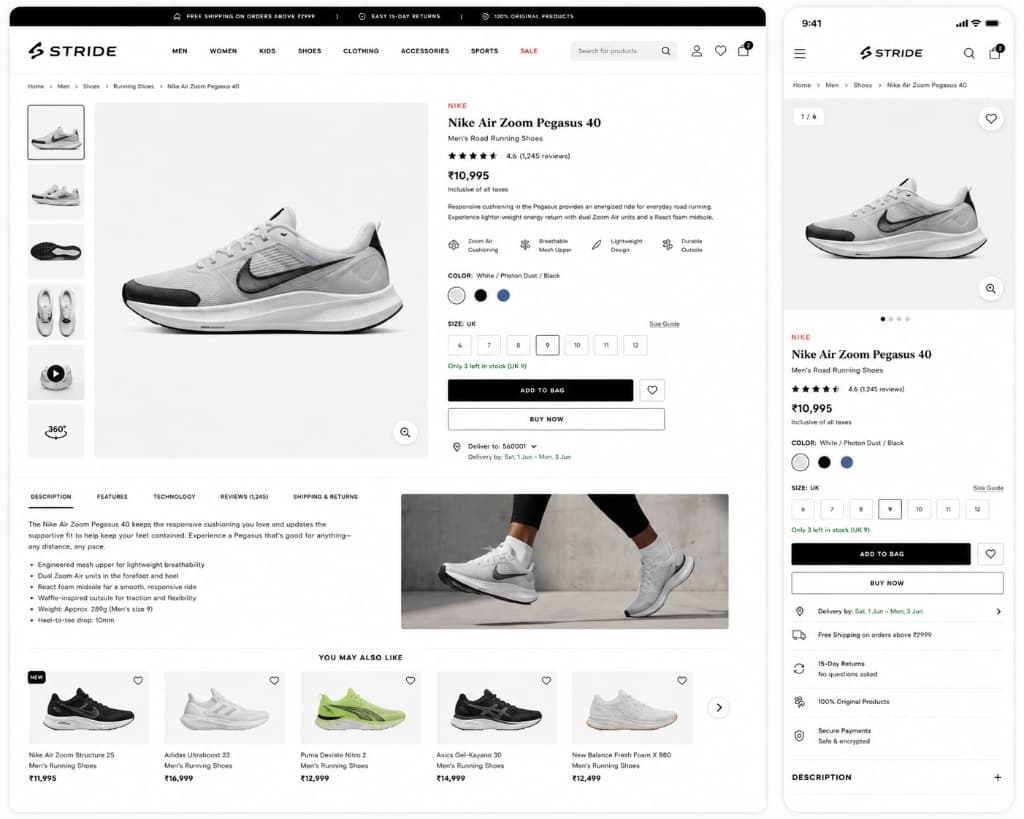Select size 6 on desktop
The width and height of the screenshot is (1024, 819).
[460, 345]
